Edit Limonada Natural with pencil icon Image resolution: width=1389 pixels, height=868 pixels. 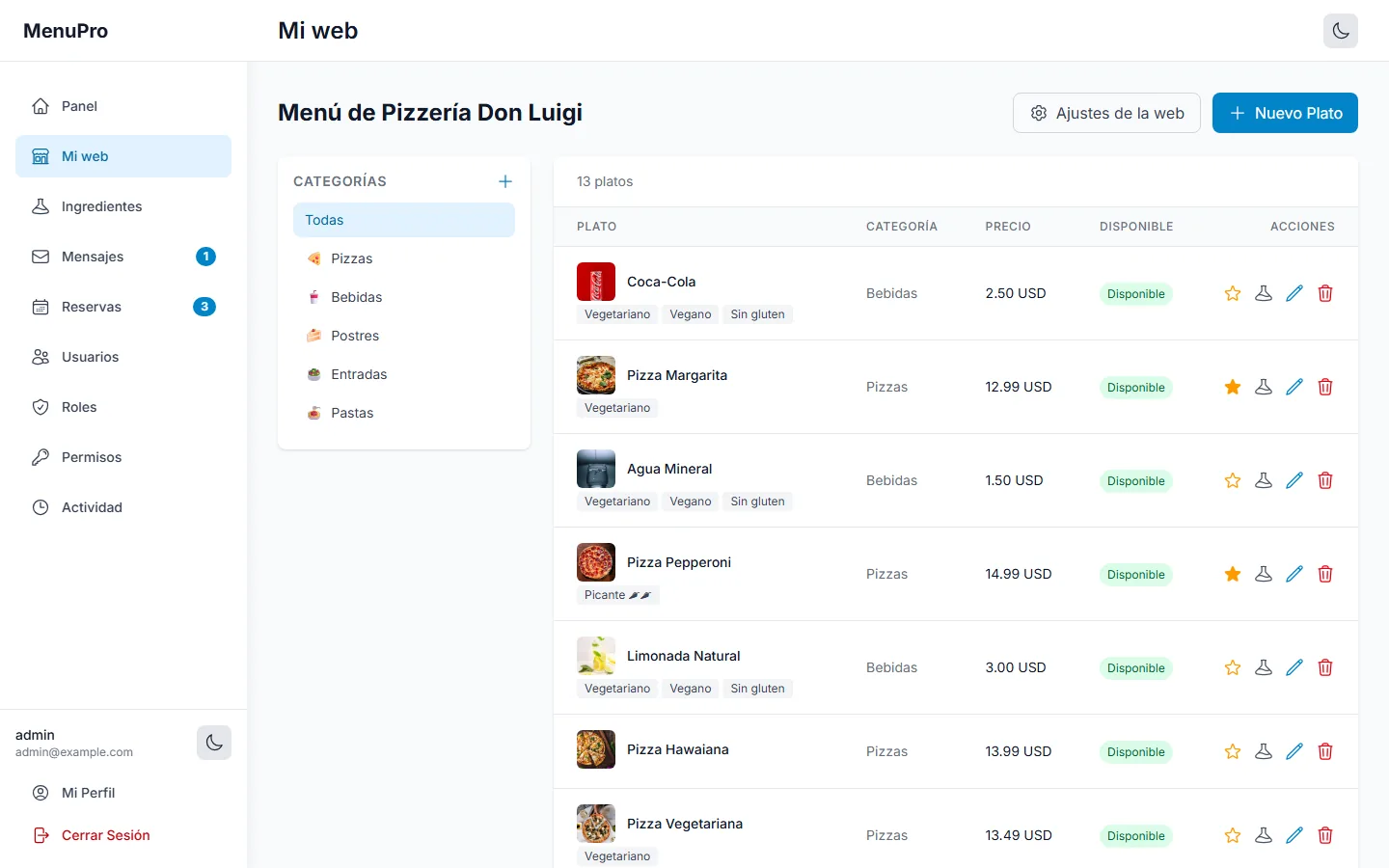click(1294, 667)
